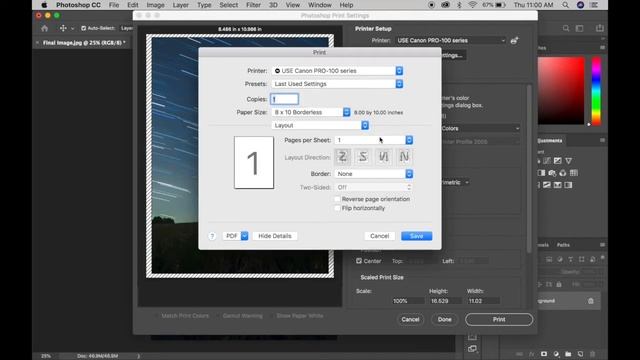This screenshot has height=360, width=640.
Task: Open the printer setup icon beside Printer dropdown
Action: point(514,40)
